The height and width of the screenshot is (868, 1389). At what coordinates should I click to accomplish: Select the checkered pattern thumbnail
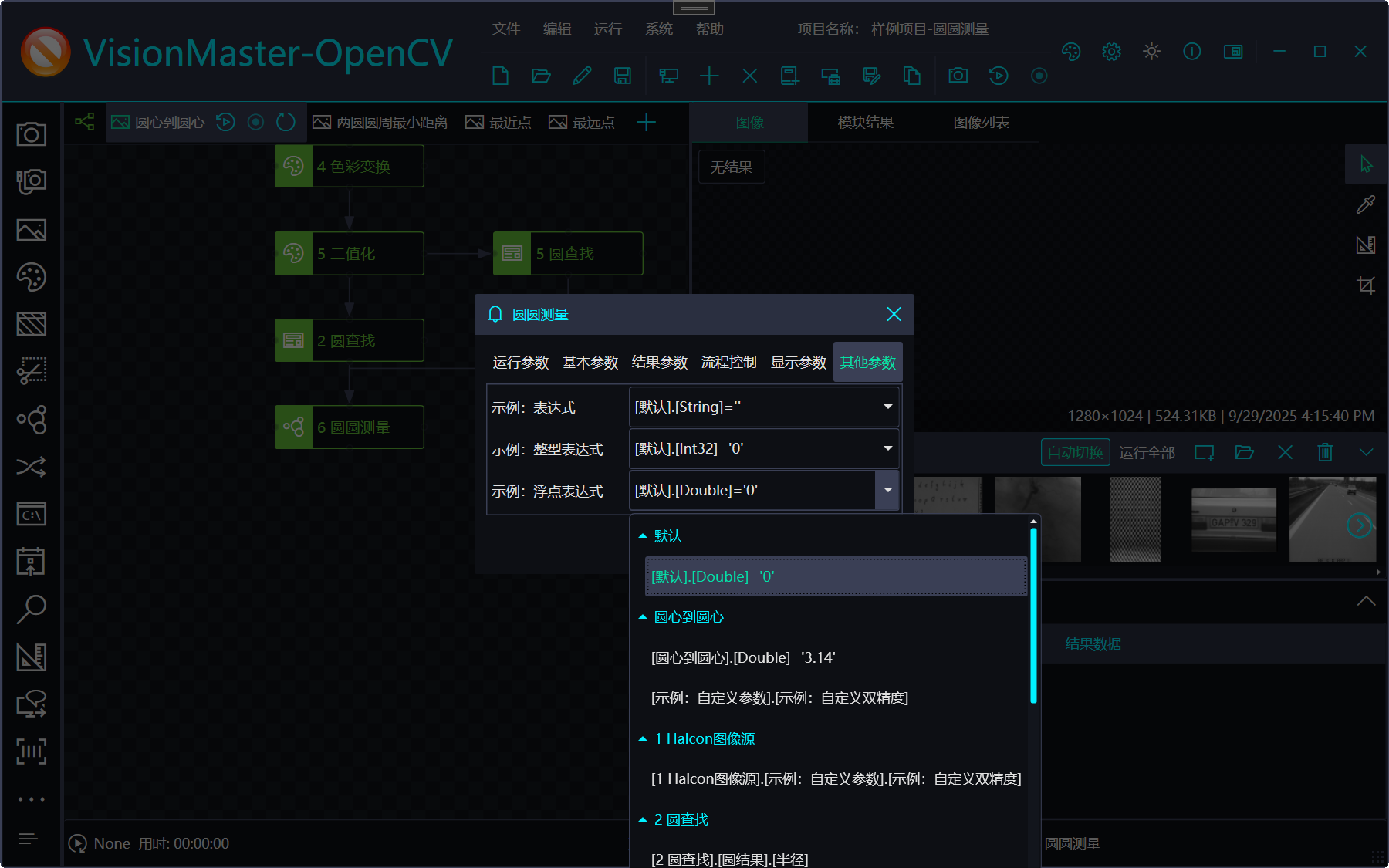pyautogui.click(x=1135, y=519)
